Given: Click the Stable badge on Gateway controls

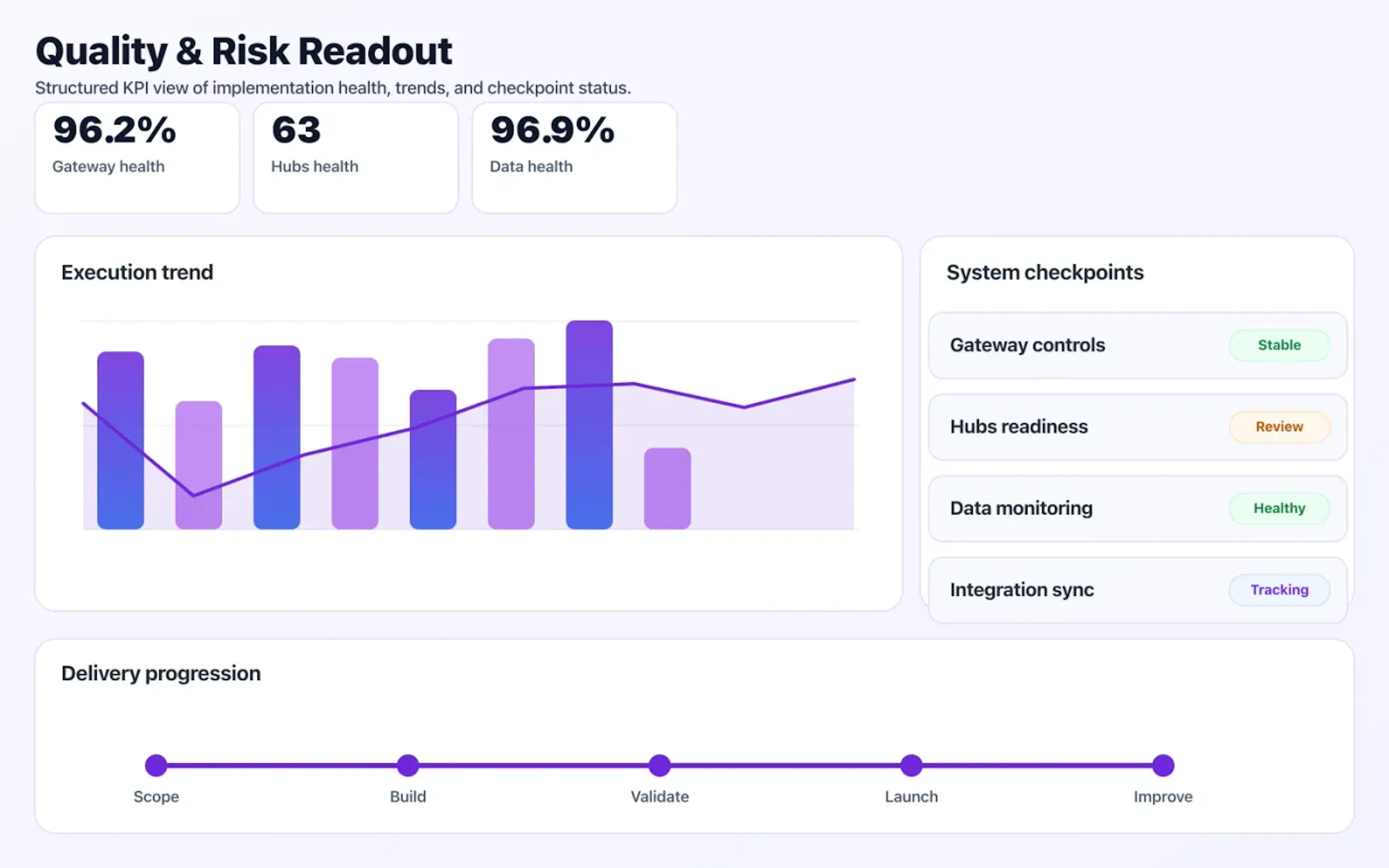Looking at the screenshot, I should tap(1279, 345).
